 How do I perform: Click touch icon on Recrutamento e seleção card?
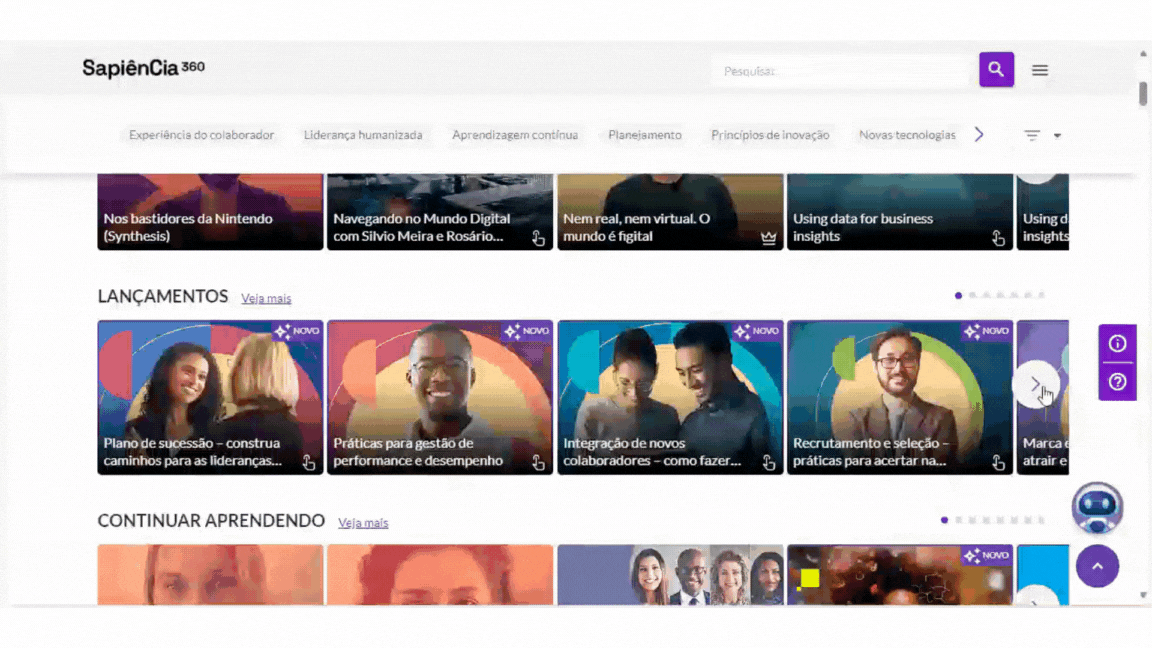[x=998, y=462]
